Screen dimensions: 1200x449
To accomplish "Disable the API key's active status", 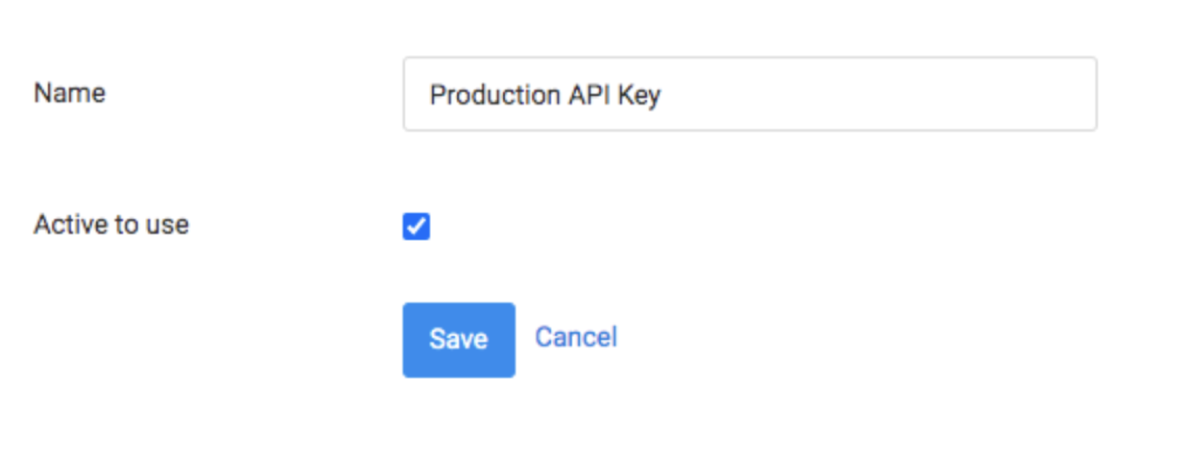I will tap(416, 227).
